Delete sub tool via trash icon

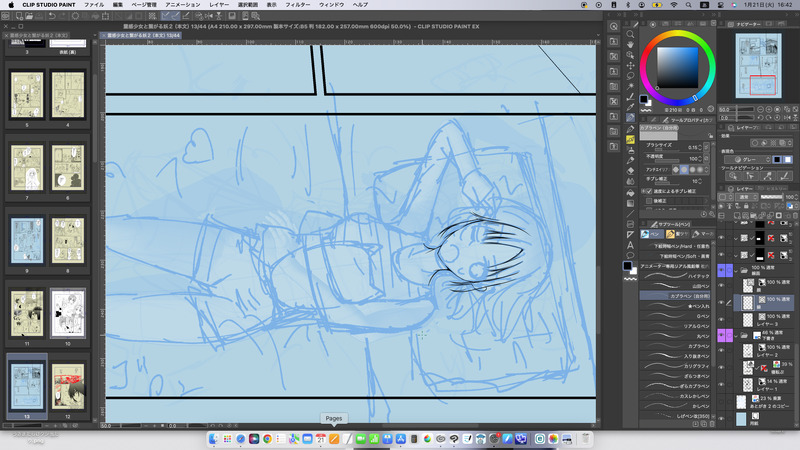pos(712,424)
